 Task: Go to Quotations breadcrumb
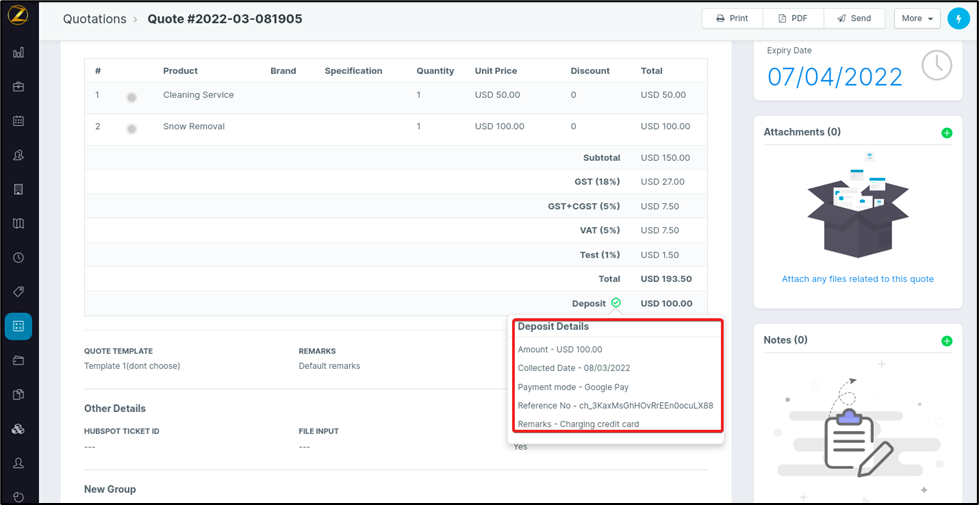point(94,19)
